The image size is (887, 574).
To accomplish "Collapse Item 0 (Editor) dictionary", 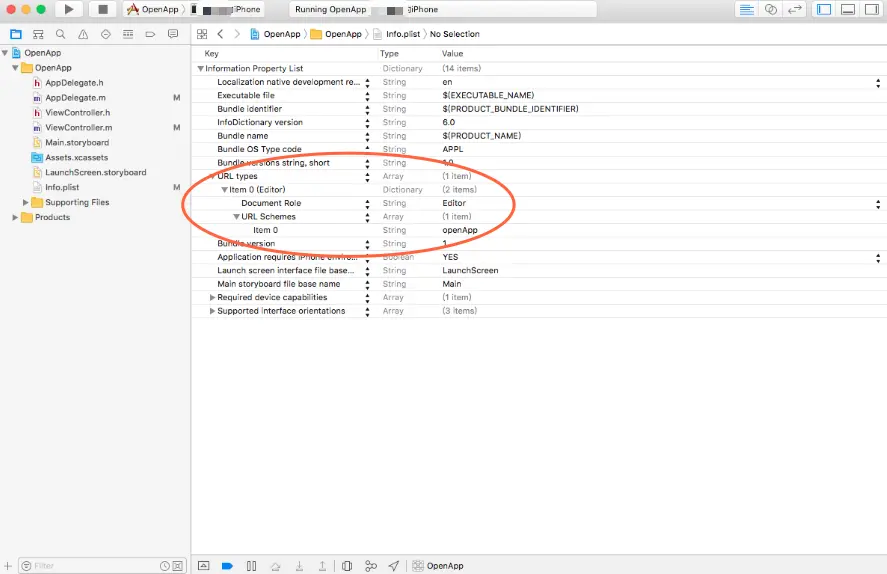I will 225,190.
